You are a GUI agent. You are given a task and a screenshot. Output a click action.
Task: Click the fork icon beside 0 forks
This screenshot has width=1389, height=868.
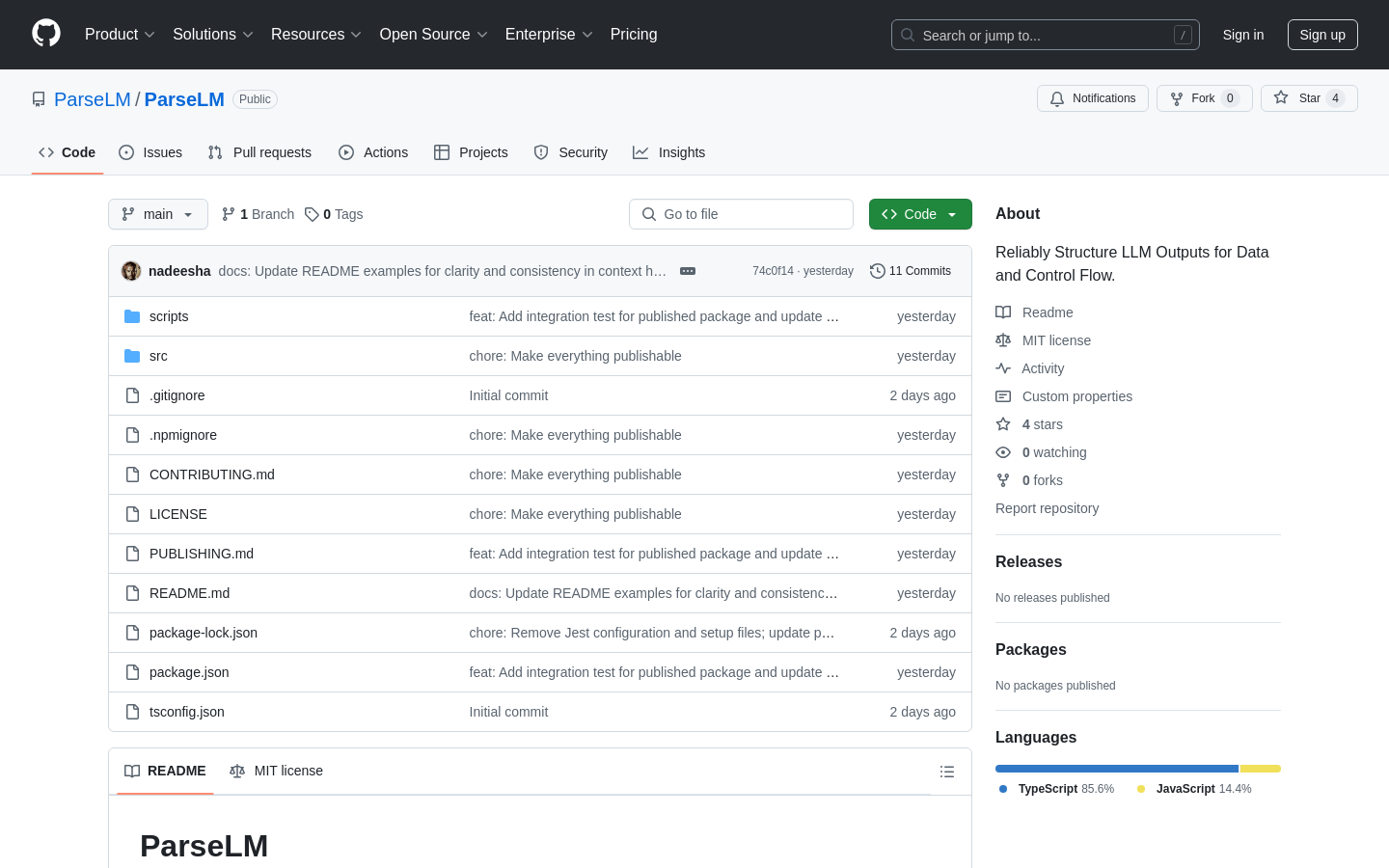[1003, 480]
